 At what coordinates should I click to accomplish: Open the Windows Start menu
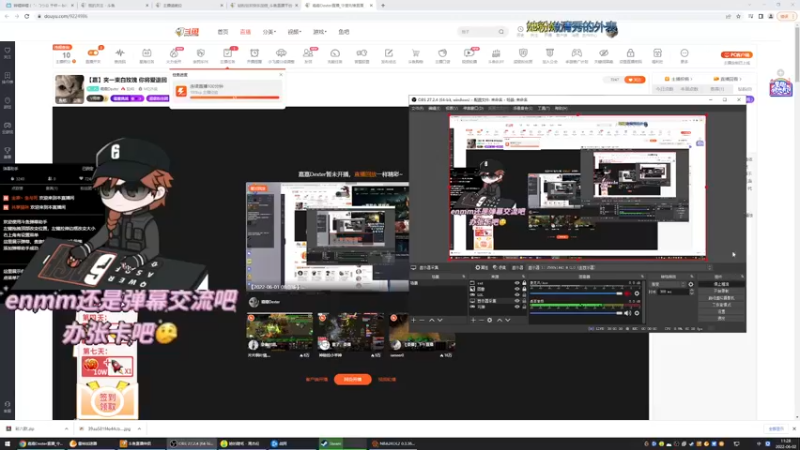click(7, 444)
